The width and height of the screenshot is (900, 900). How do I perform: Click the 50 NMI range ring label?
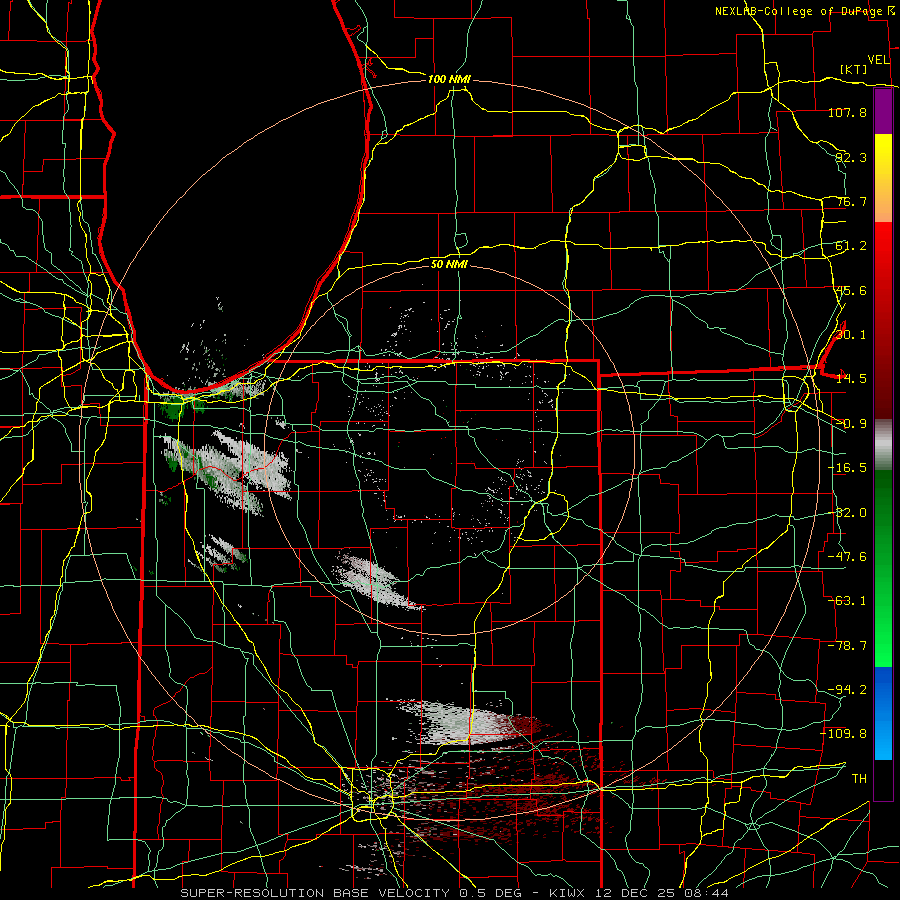pyautogui.click(x=449, y=264)
